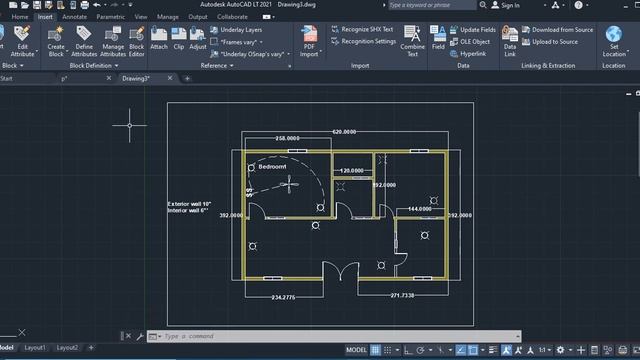640x360 pixels.
Task: Launch the Block Editor
Action: coord(136,41)
